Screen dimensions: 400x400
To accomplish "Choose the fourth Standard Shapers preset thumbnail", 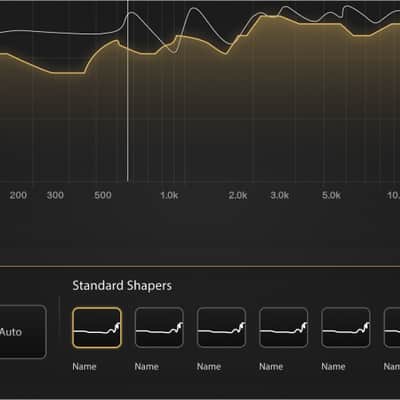I will [284, 328].
